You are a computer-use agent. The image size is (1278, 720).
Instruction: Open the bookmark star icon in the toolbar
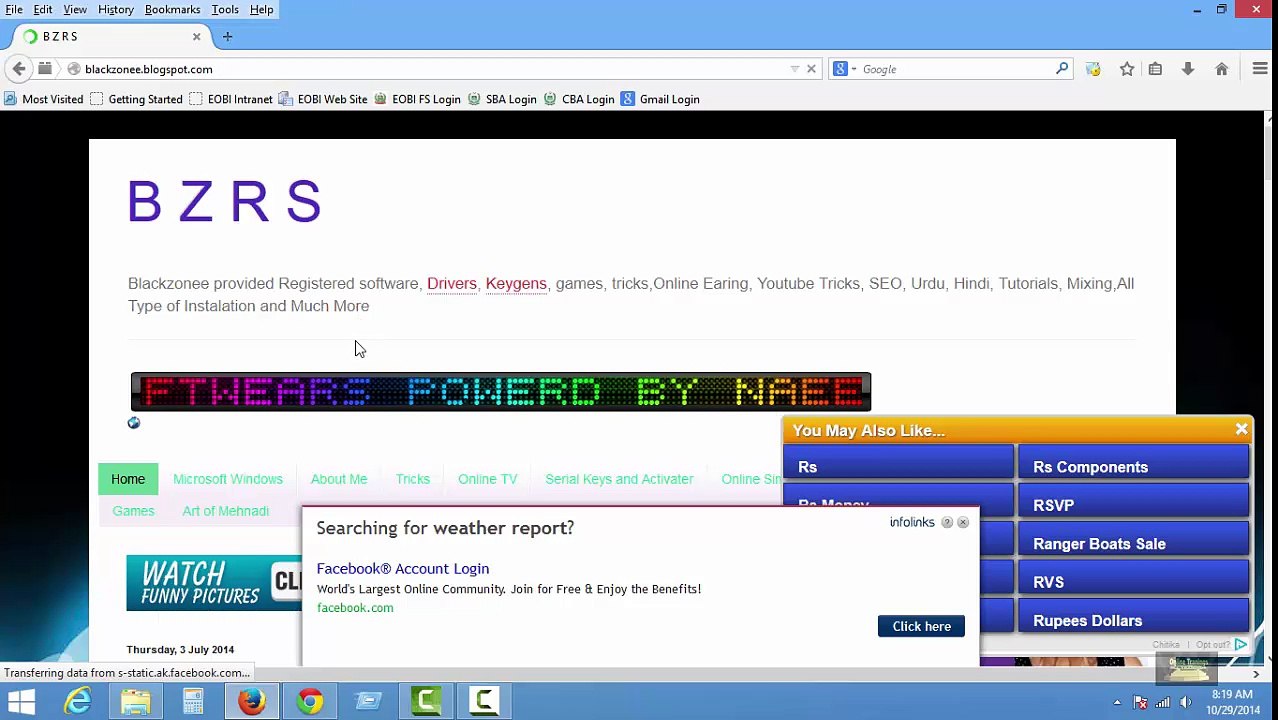click(x=1127, y=69)
